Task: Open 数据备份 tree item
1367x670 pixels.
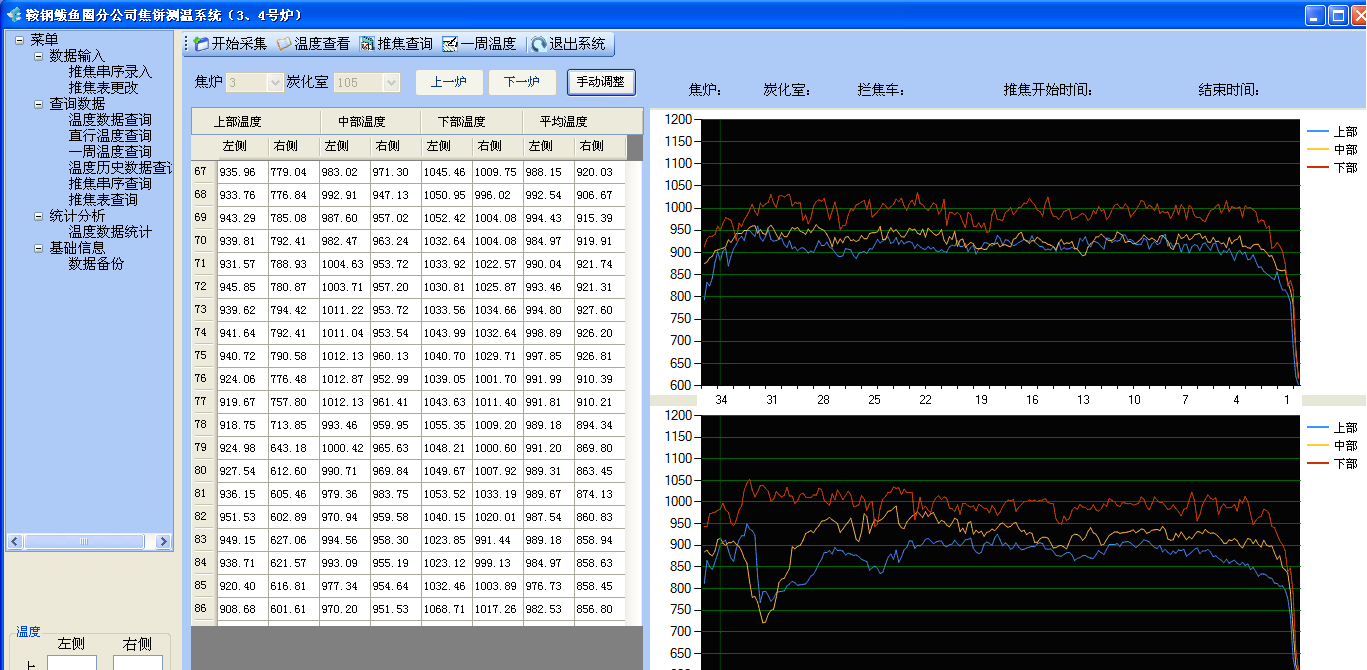Action: (96, 264)
